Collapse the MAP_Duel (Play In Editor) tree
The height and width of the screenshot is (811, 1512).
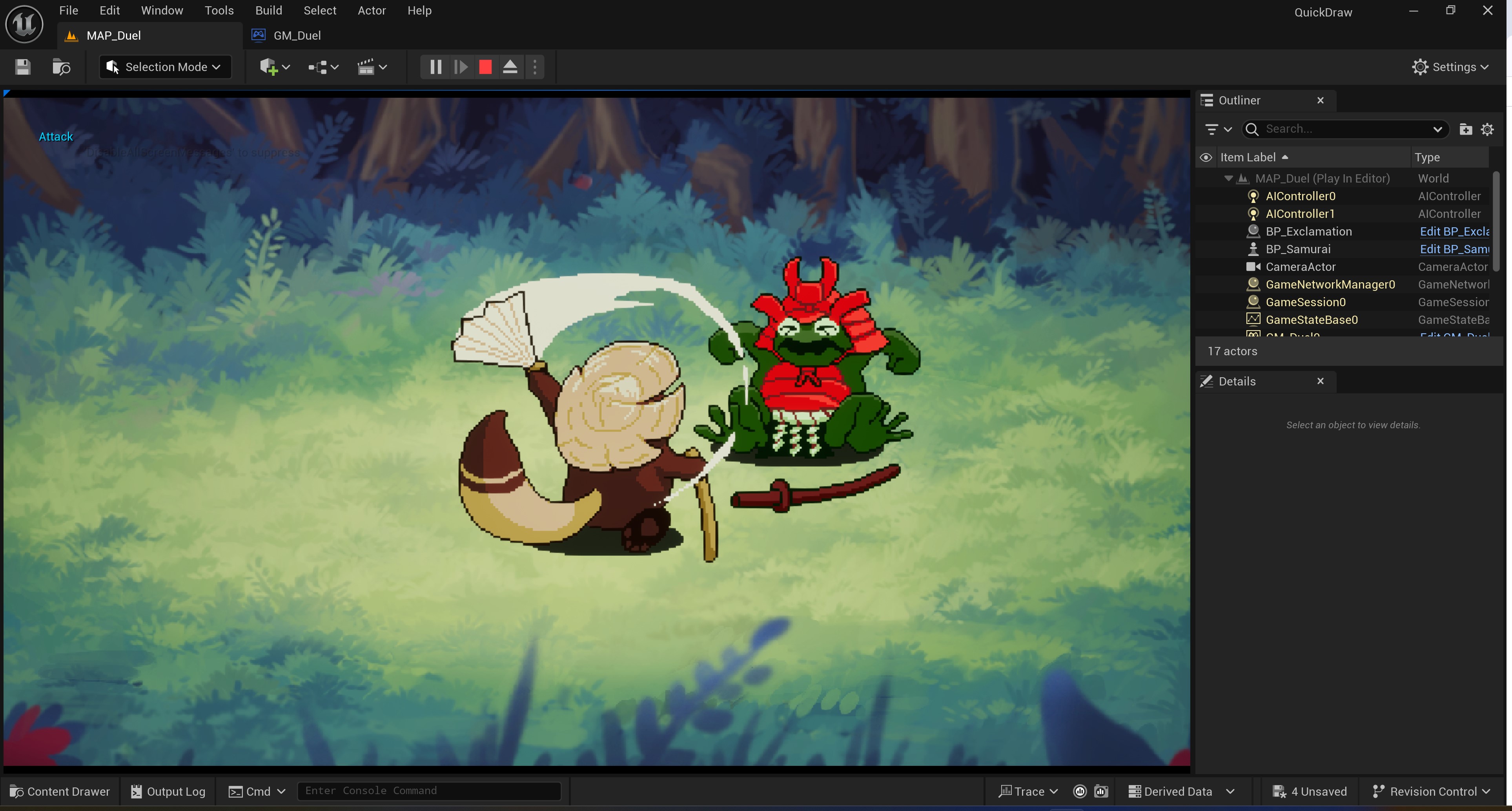tap(1228, 178)
